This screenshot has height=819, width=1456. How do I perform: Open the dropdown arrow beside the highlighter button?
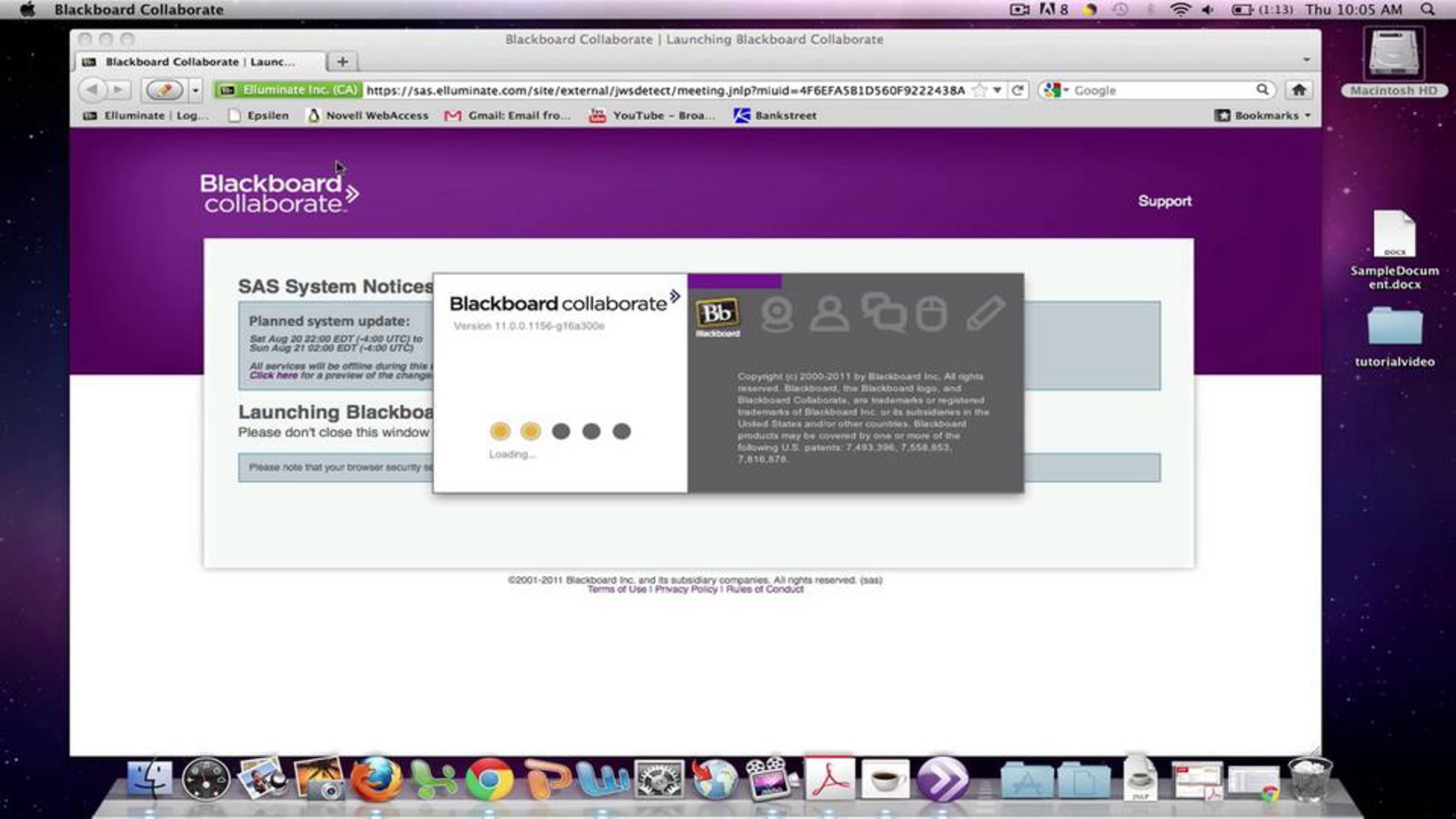(x=195, y=90)
